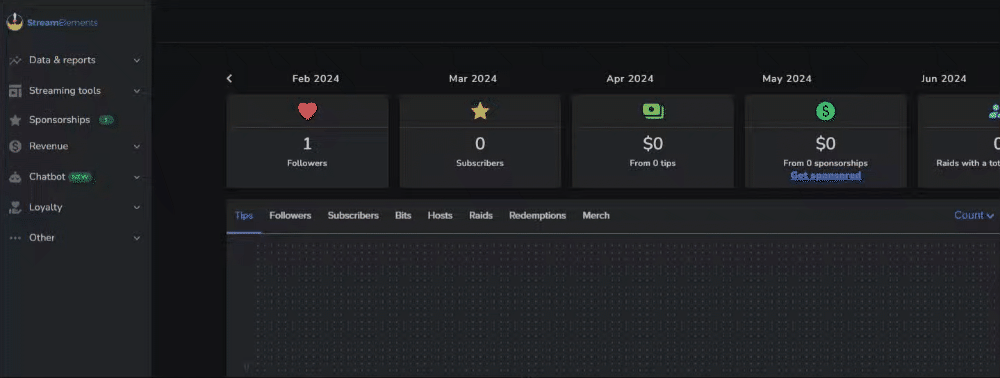Click the Other three-dots icon
The width and height of the screenshot is (1000, 378).
click(15, 238)
